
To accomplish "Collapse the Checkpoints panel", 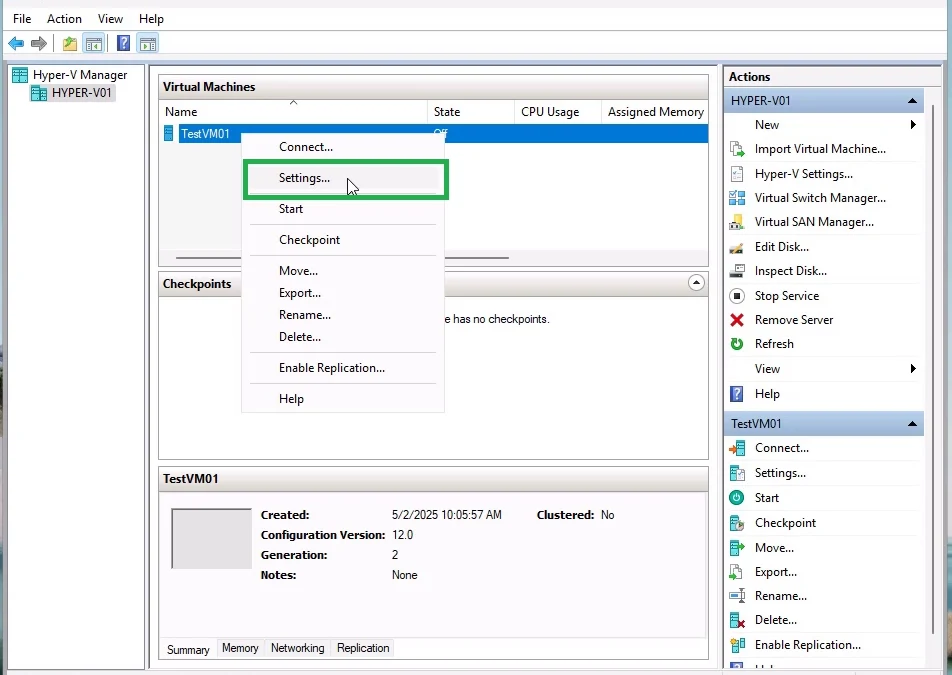I will [x=696, y=283].
